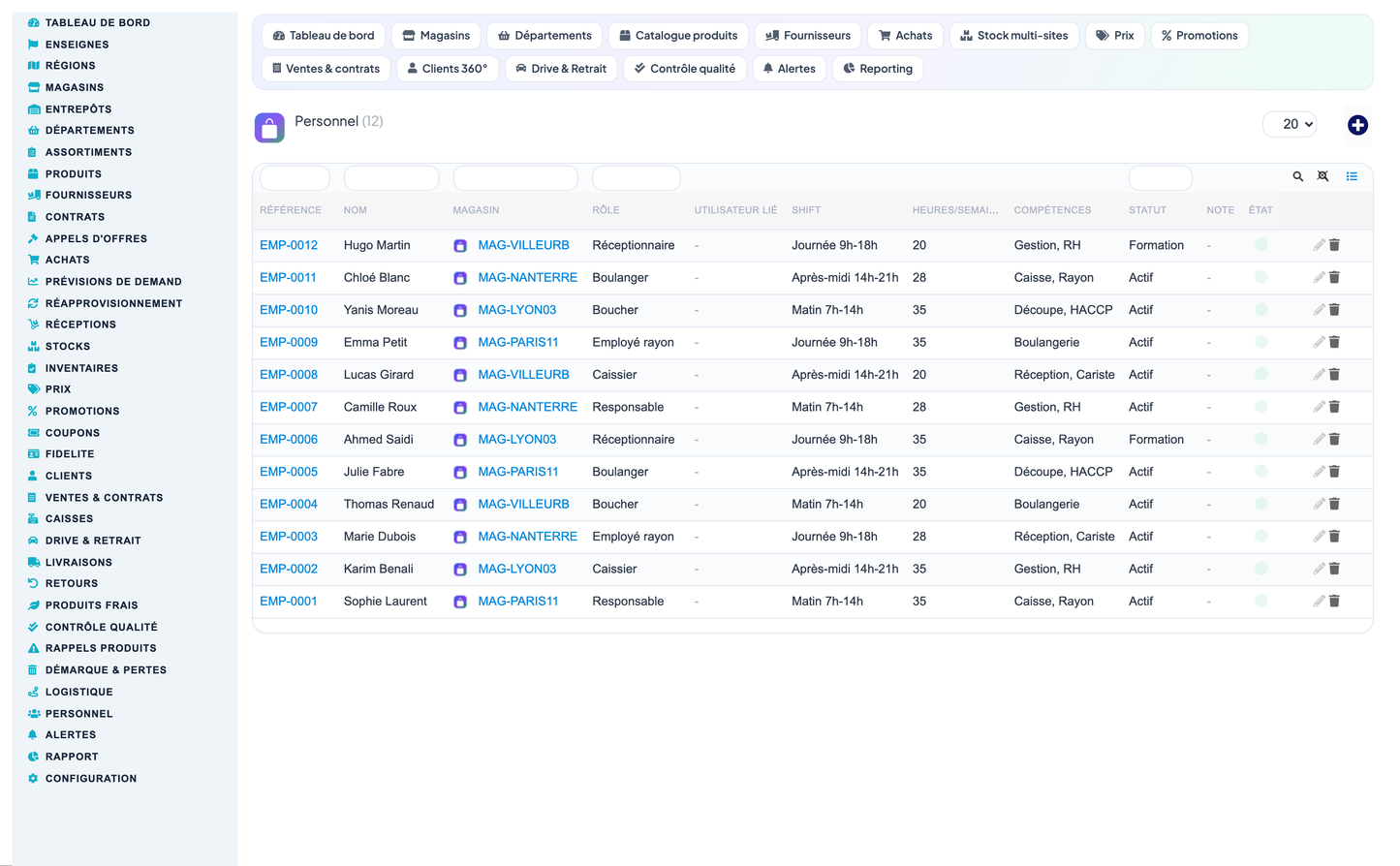The image size is (1400, 866).
Task: Click the Statut filter input field
Action: [1160, 178]
